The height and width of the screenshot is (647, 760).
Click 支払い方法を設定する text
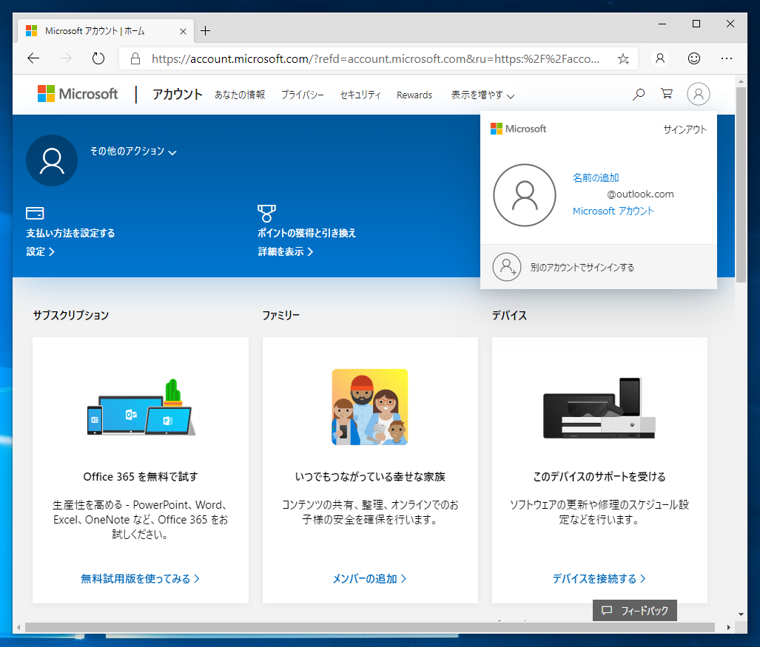pyautogui.click(x=70, y=233)
